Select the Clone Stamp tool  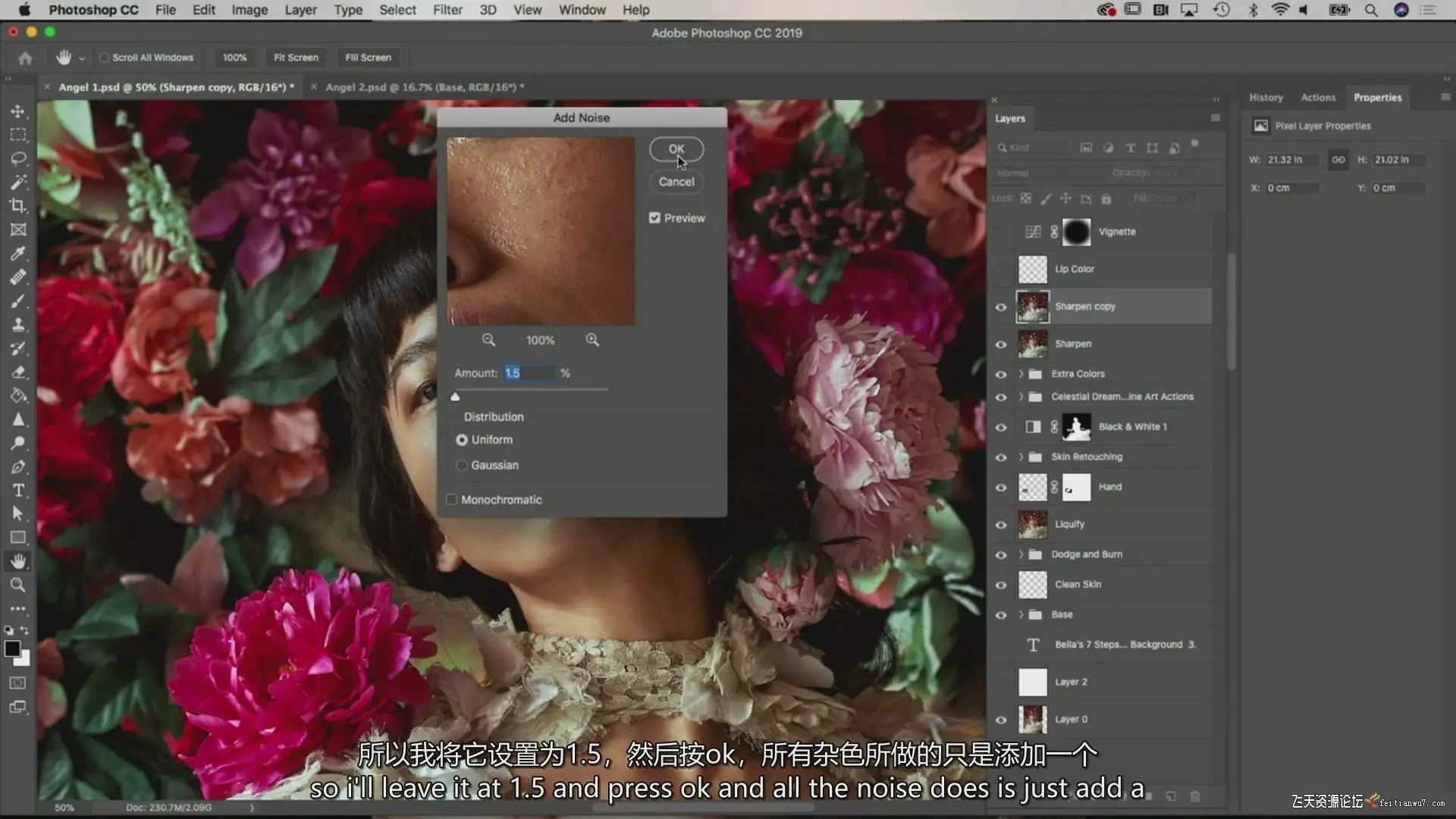(17, 325)
